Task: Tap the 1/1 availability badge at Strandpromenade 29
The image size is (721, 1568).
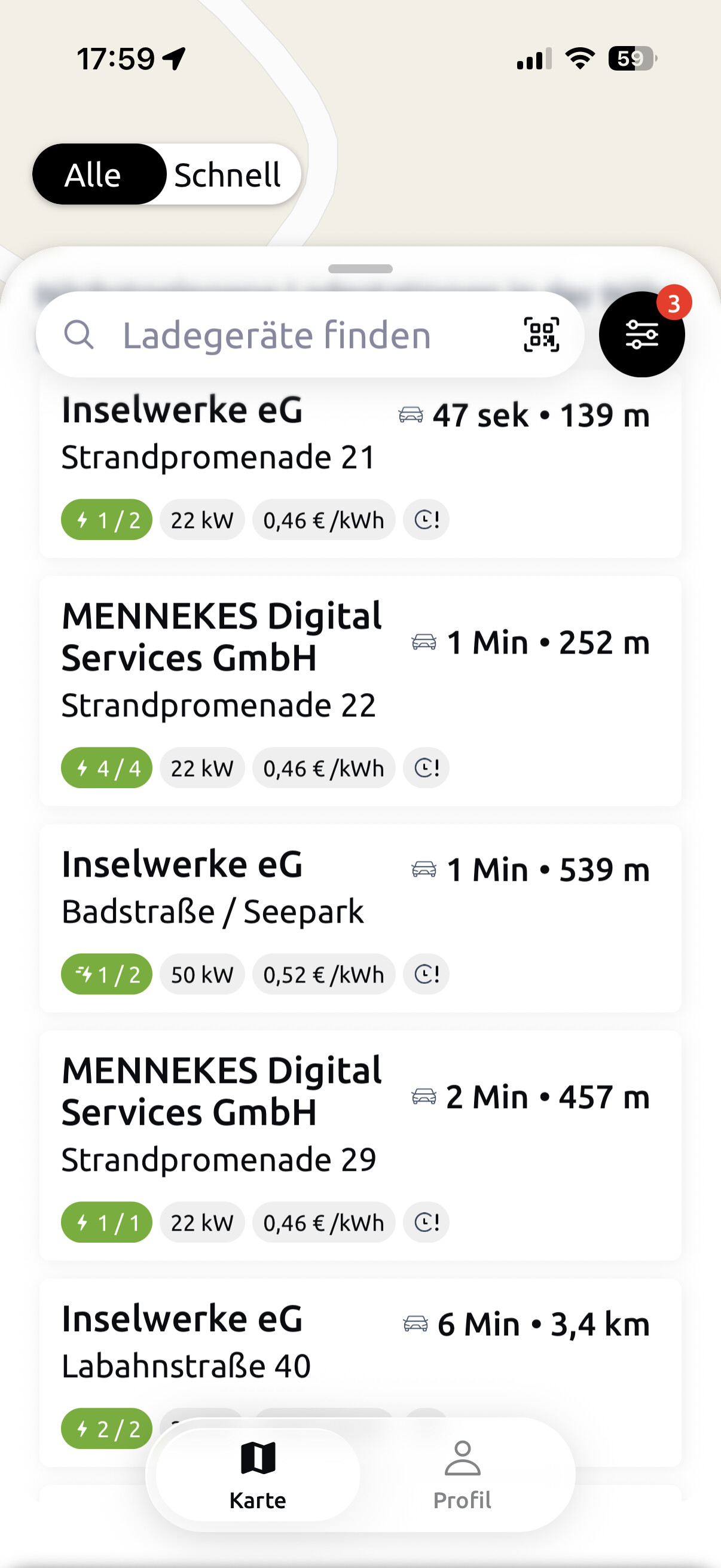Action: click(x=106, y=1223)
